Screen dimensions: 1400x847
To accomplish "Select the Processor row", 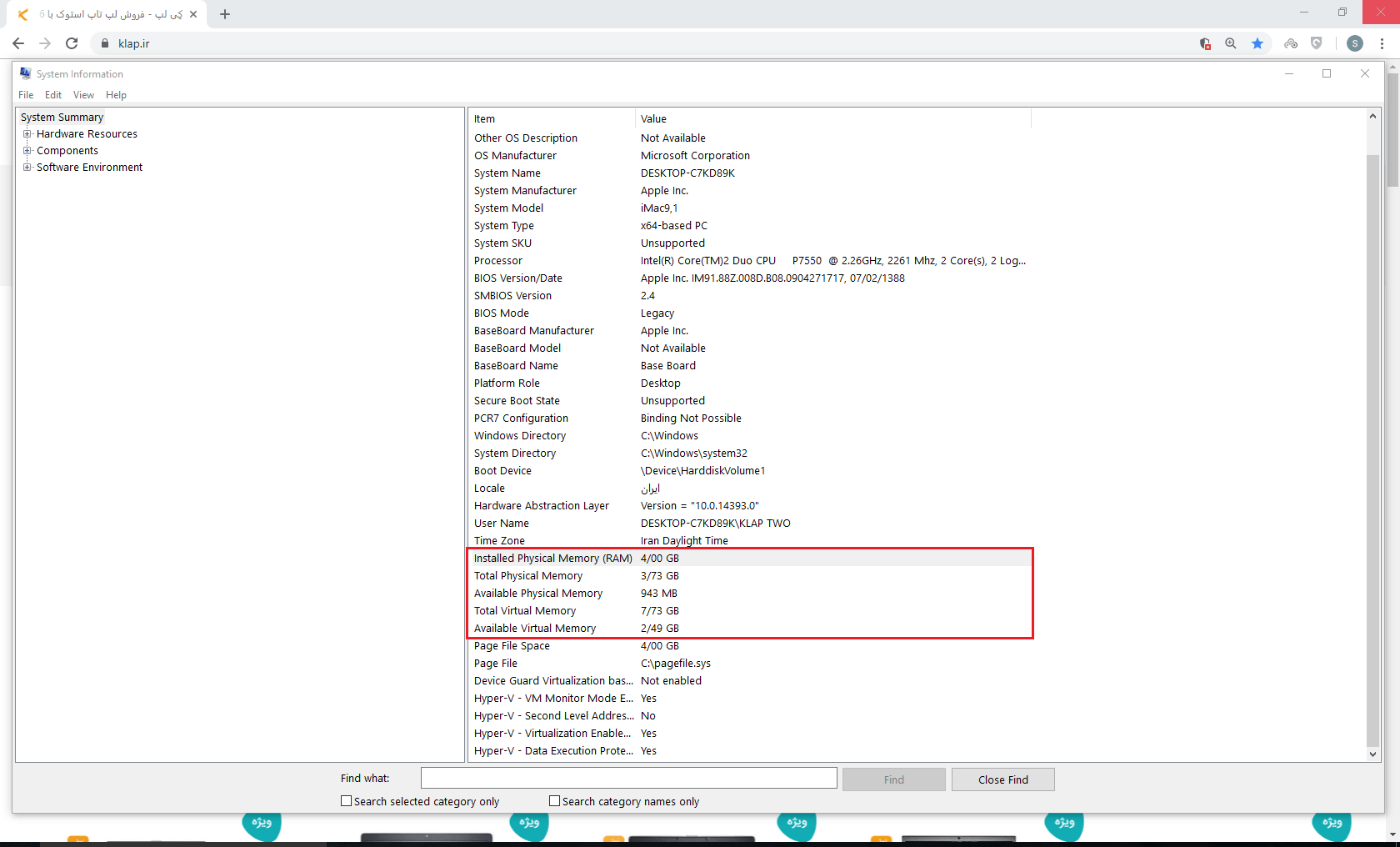I will [750, 261].
